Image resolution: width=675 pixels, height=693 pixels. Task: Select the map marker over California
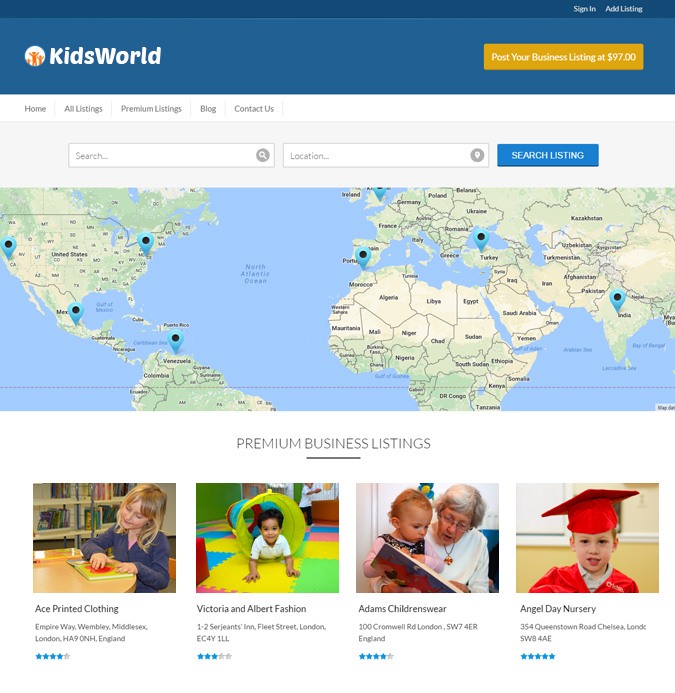click(8, 248)
